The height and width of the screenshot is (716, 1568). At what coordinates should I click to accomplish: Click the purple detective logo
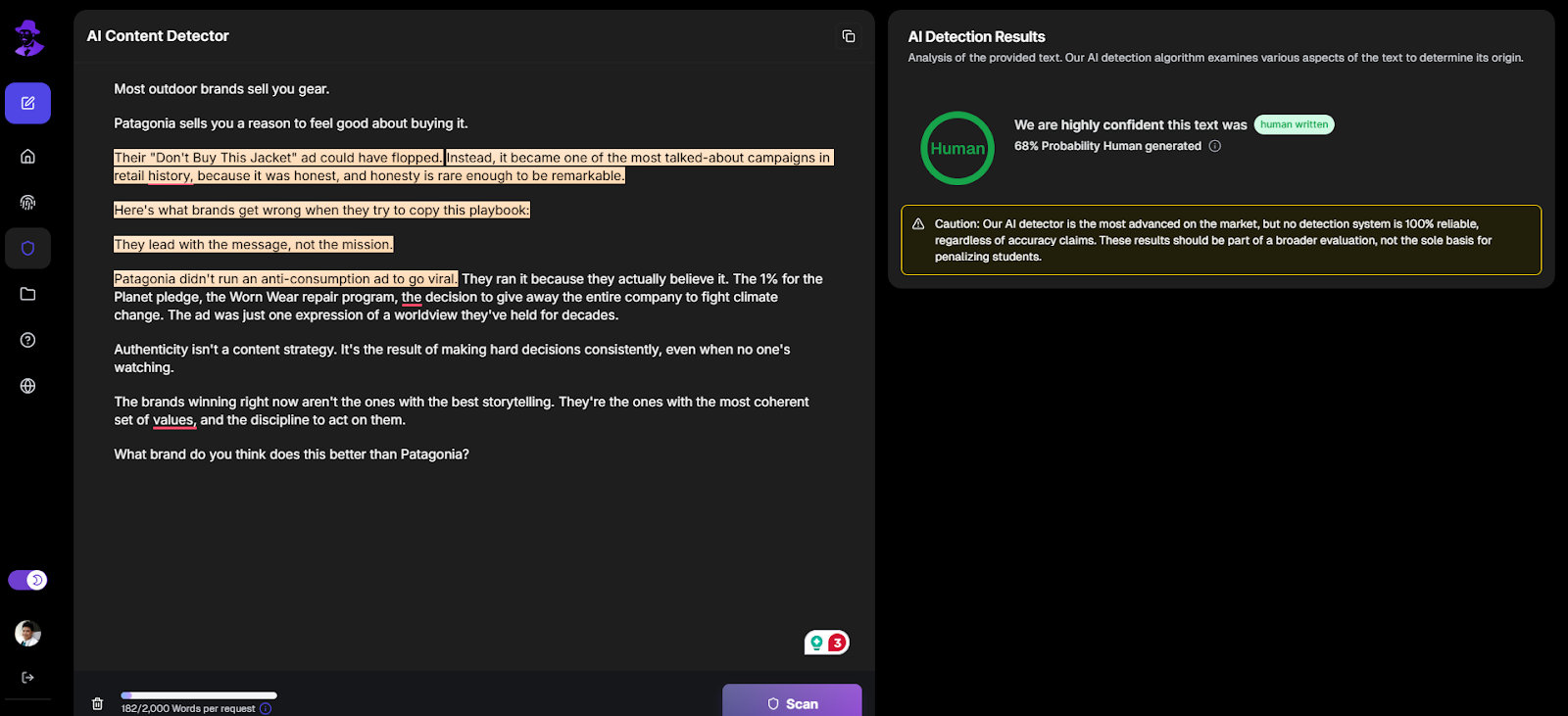[28, 37]
